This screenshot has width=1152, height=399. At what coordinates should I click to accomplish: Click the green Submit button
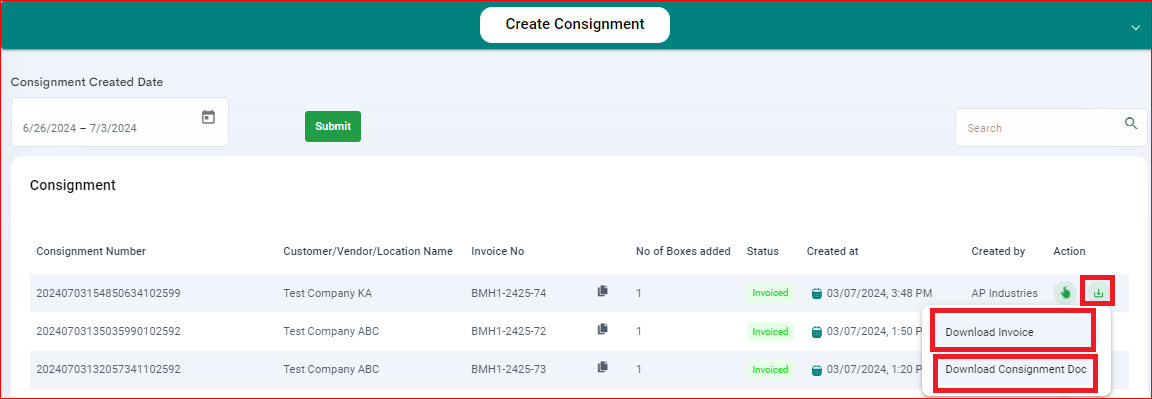333,126
